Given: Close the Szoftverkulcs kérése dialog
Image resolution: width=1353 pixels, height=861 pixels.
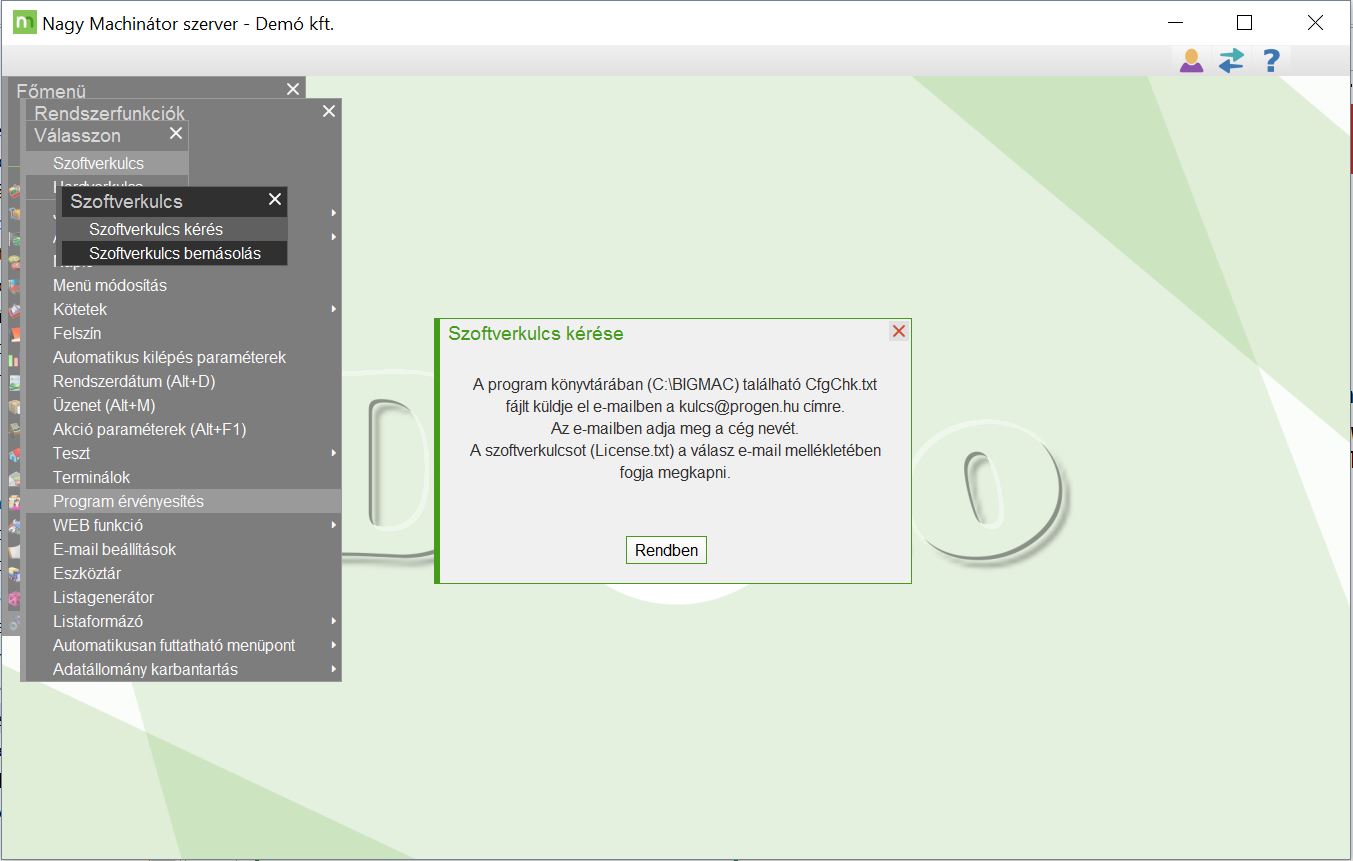Looking at the screenshot, I should 899,331.
